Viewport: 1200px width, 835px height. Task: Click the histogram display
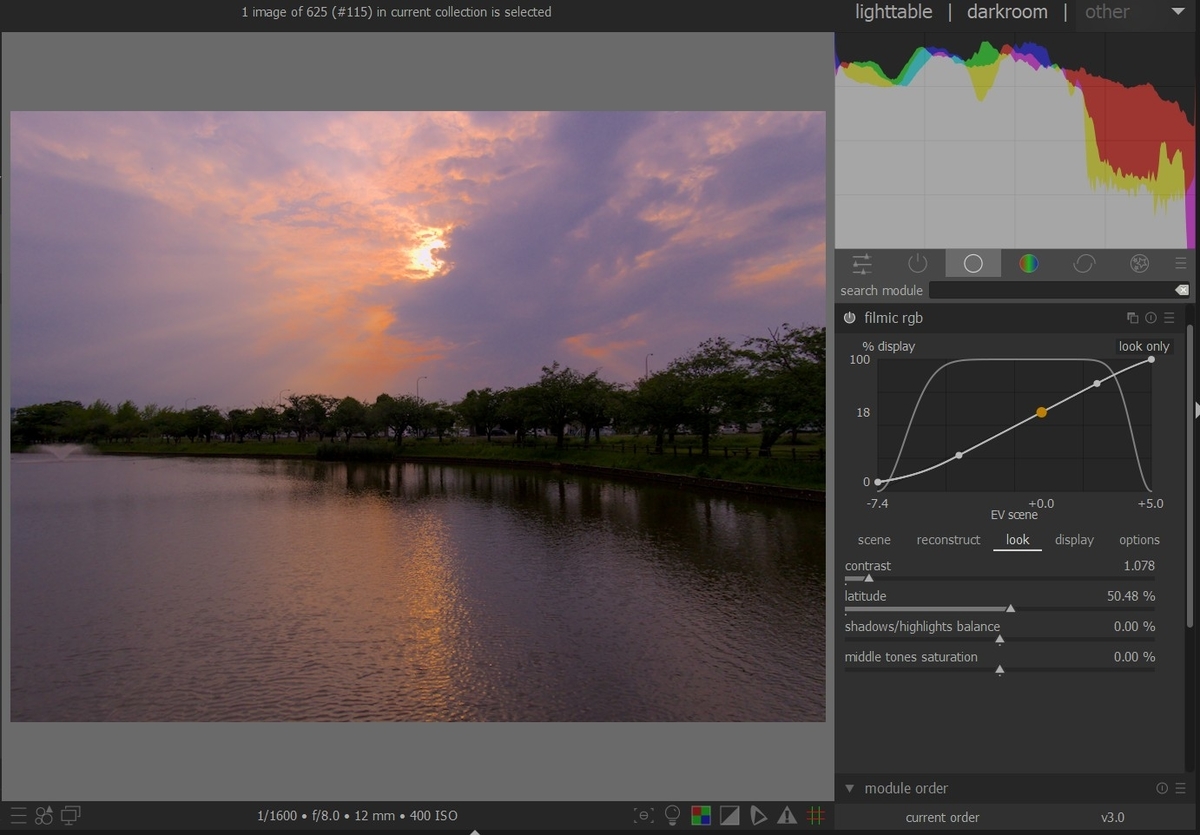point(1015,140)
